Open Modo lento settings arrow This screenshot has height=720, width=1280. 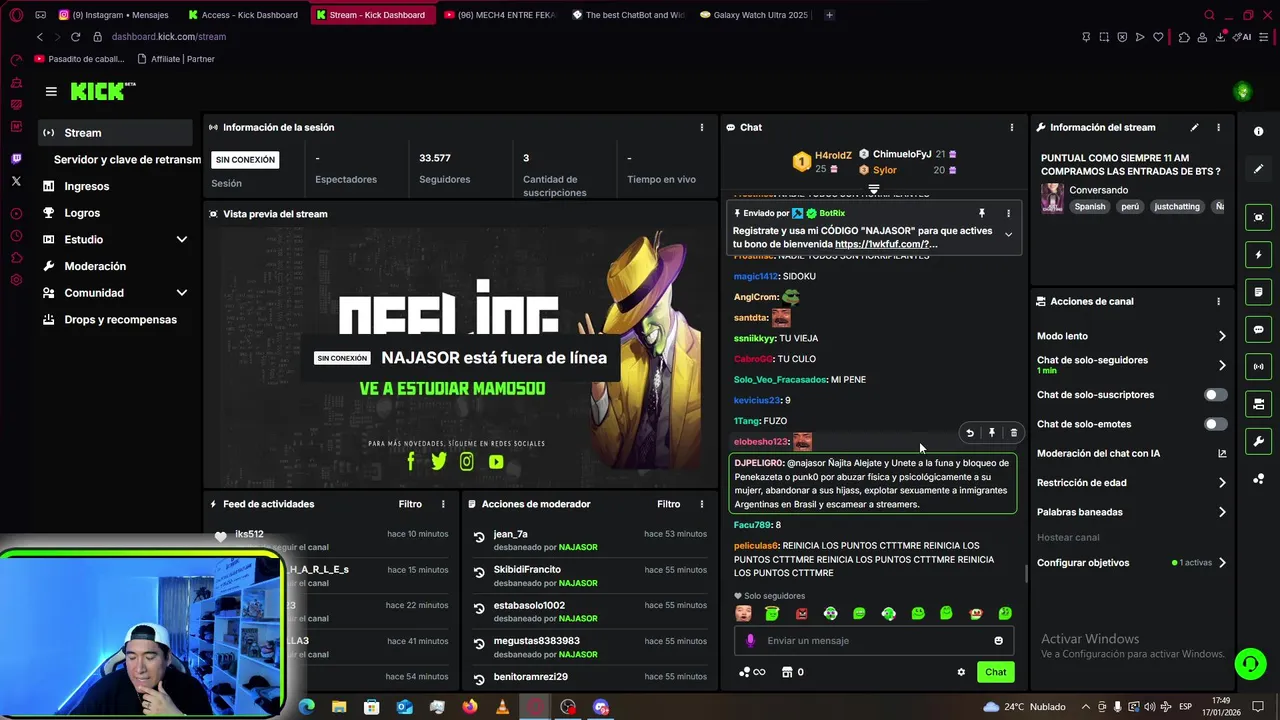click(x=1221, y=336)
